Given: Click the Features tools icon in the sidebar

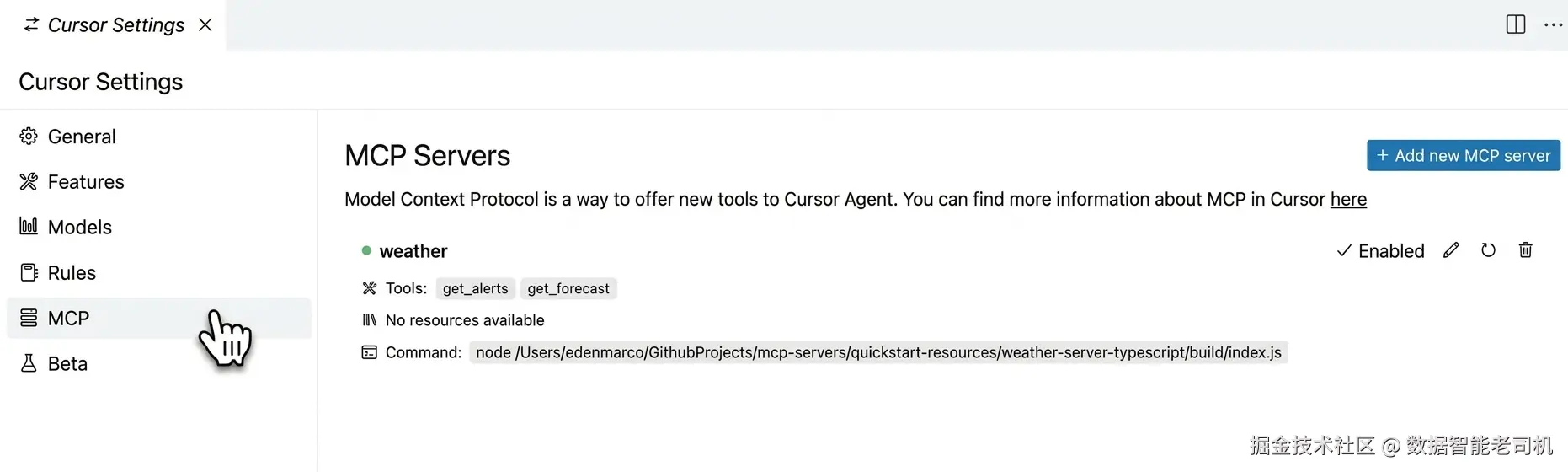Looking at the screenshot, I should [x=29, y=182].
